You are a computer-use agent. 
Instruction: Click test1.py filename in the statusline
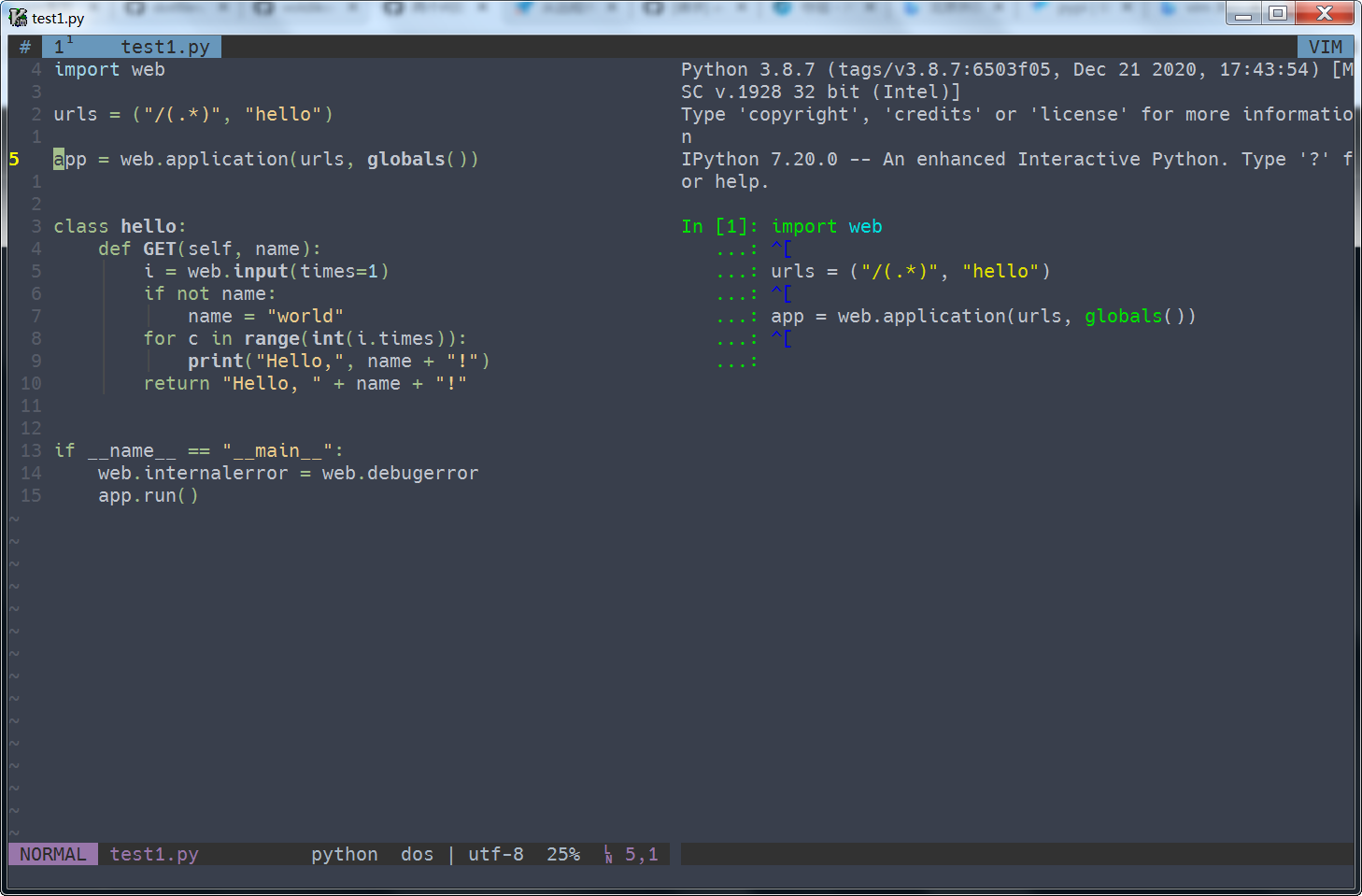154,853
